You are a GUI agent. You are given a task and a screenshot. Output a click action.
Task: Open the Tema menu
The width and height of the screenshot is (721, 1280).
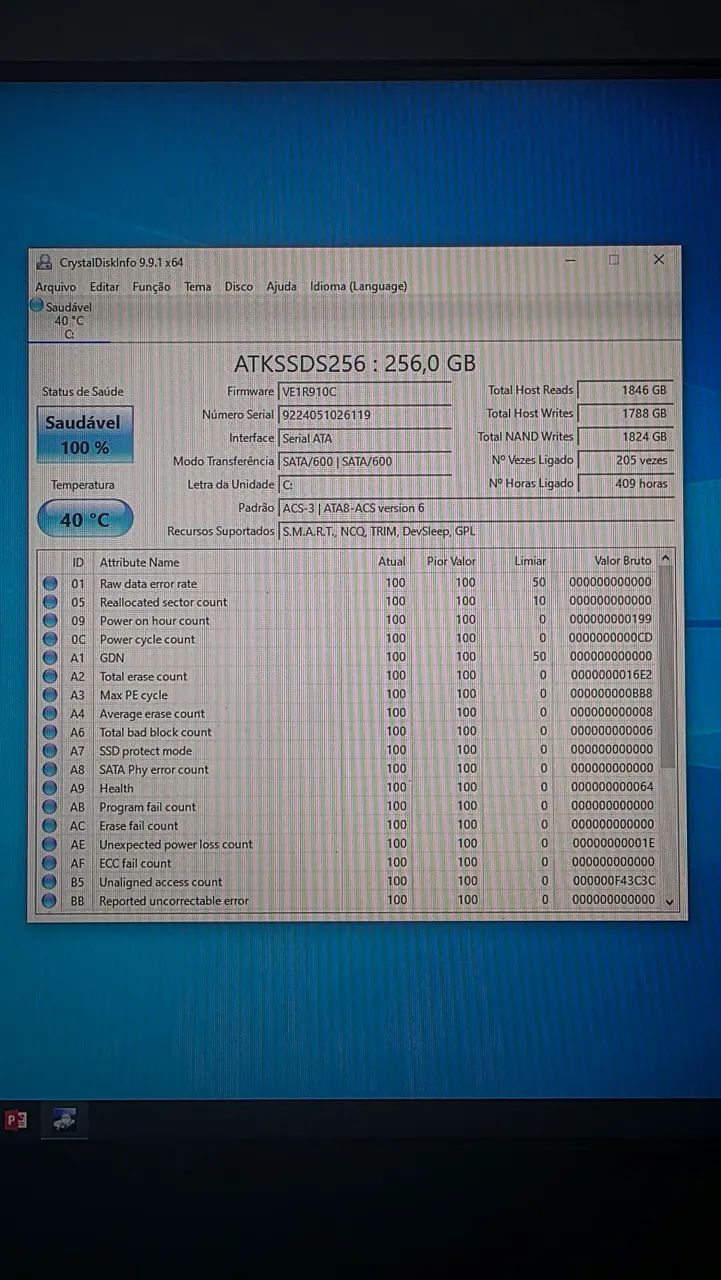point(198,287)
